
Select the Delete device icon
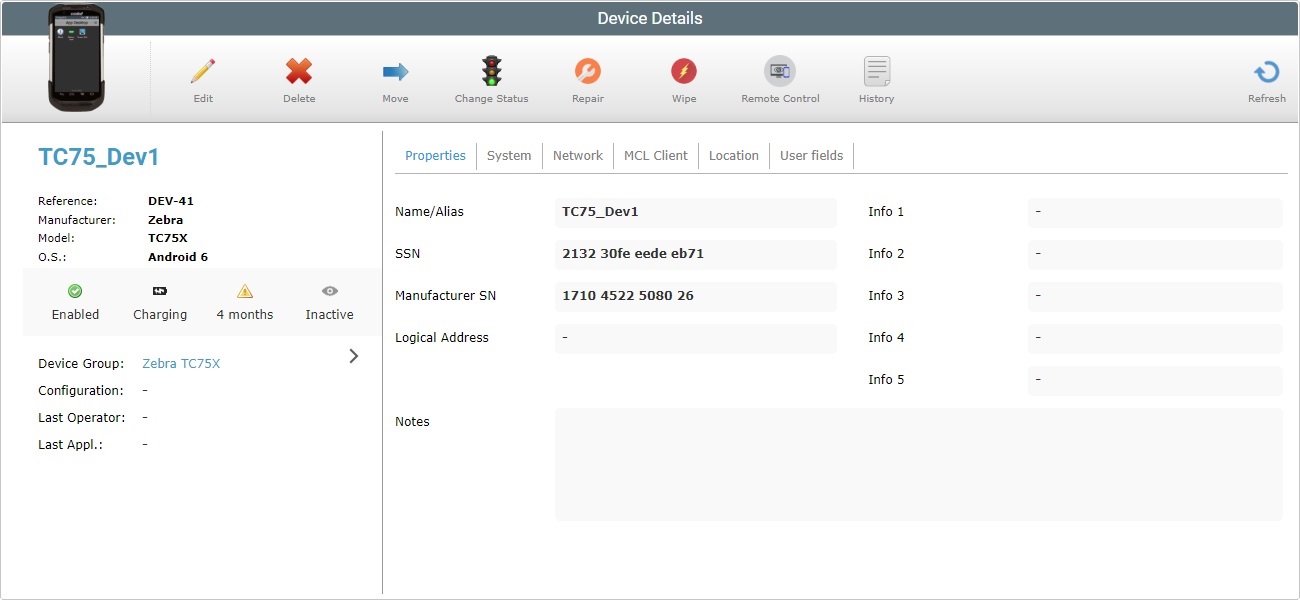click(x=298, y=80)
